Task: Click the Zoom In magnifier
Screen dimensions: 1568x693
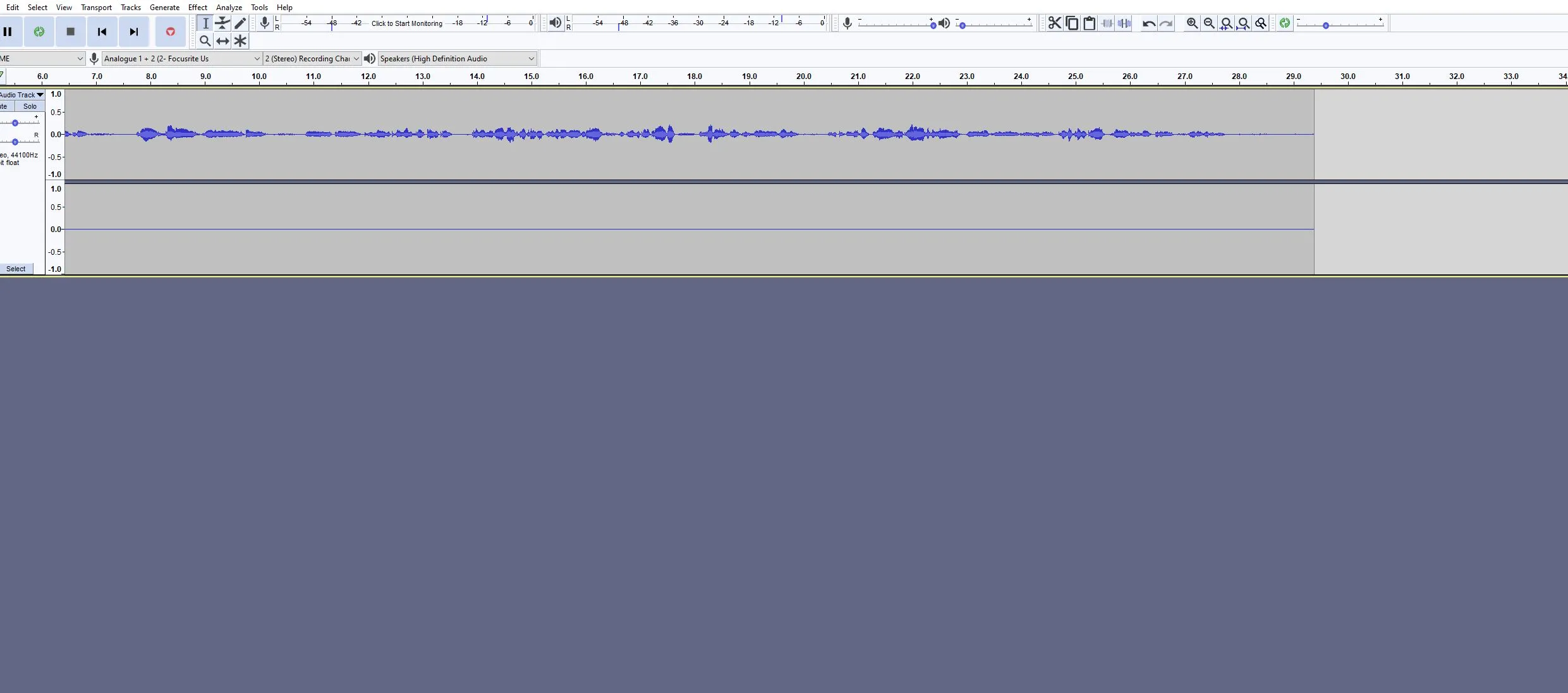Action: click(1191, 23)
